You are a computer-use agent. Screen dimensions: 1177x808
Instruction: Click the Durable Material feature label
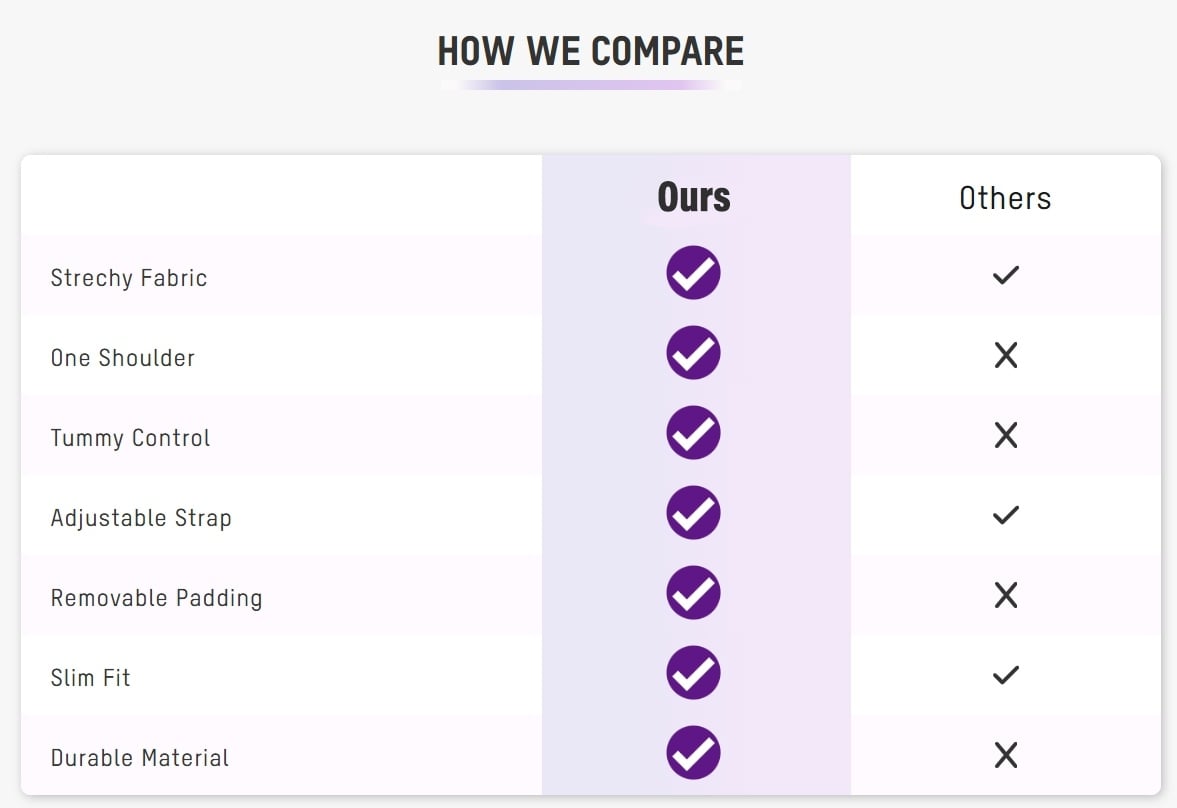[x=140, y=758]
